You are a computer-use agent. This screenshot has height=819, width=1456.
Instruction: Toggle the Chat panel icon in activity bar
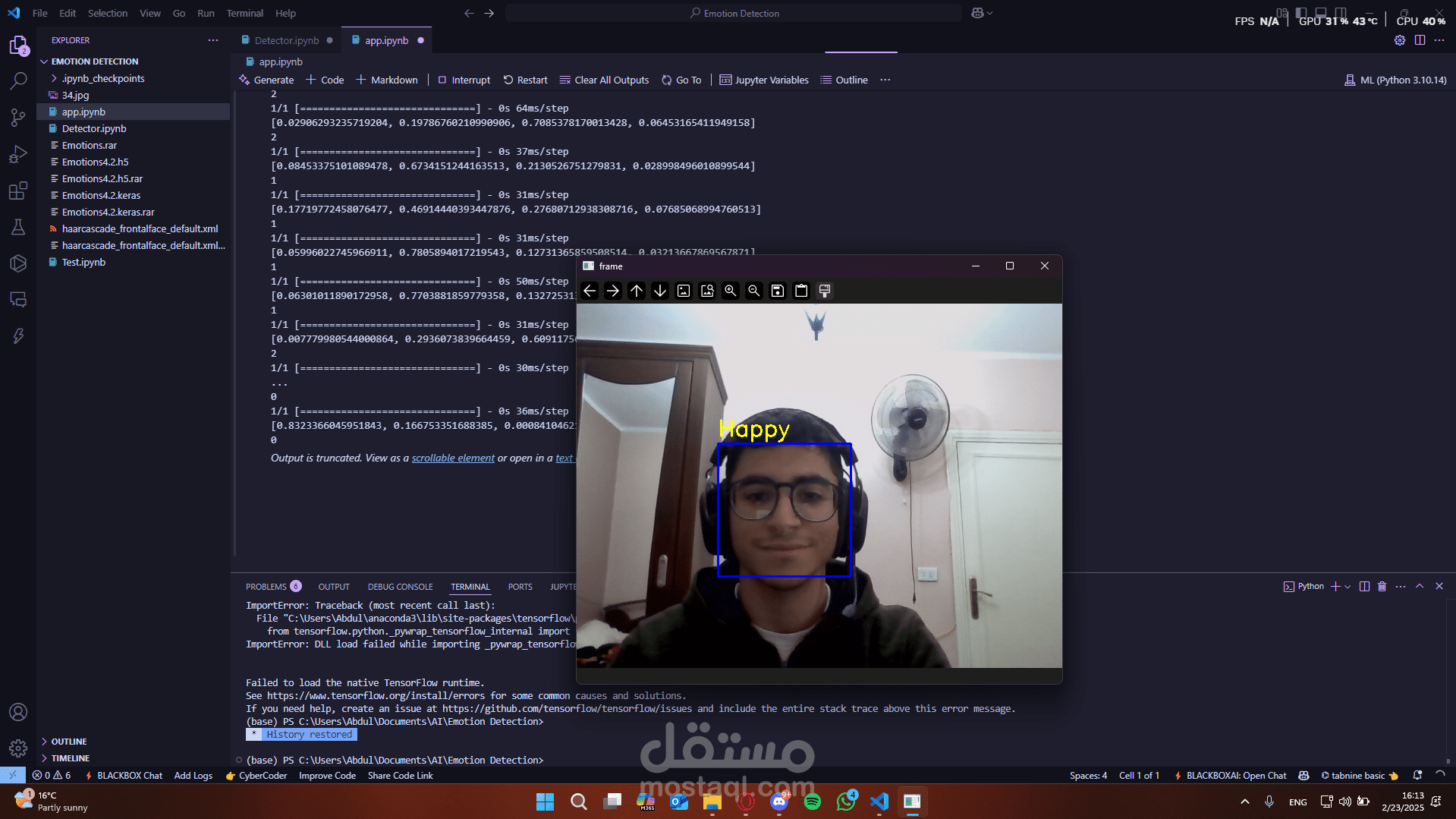[x=18, y=300]
